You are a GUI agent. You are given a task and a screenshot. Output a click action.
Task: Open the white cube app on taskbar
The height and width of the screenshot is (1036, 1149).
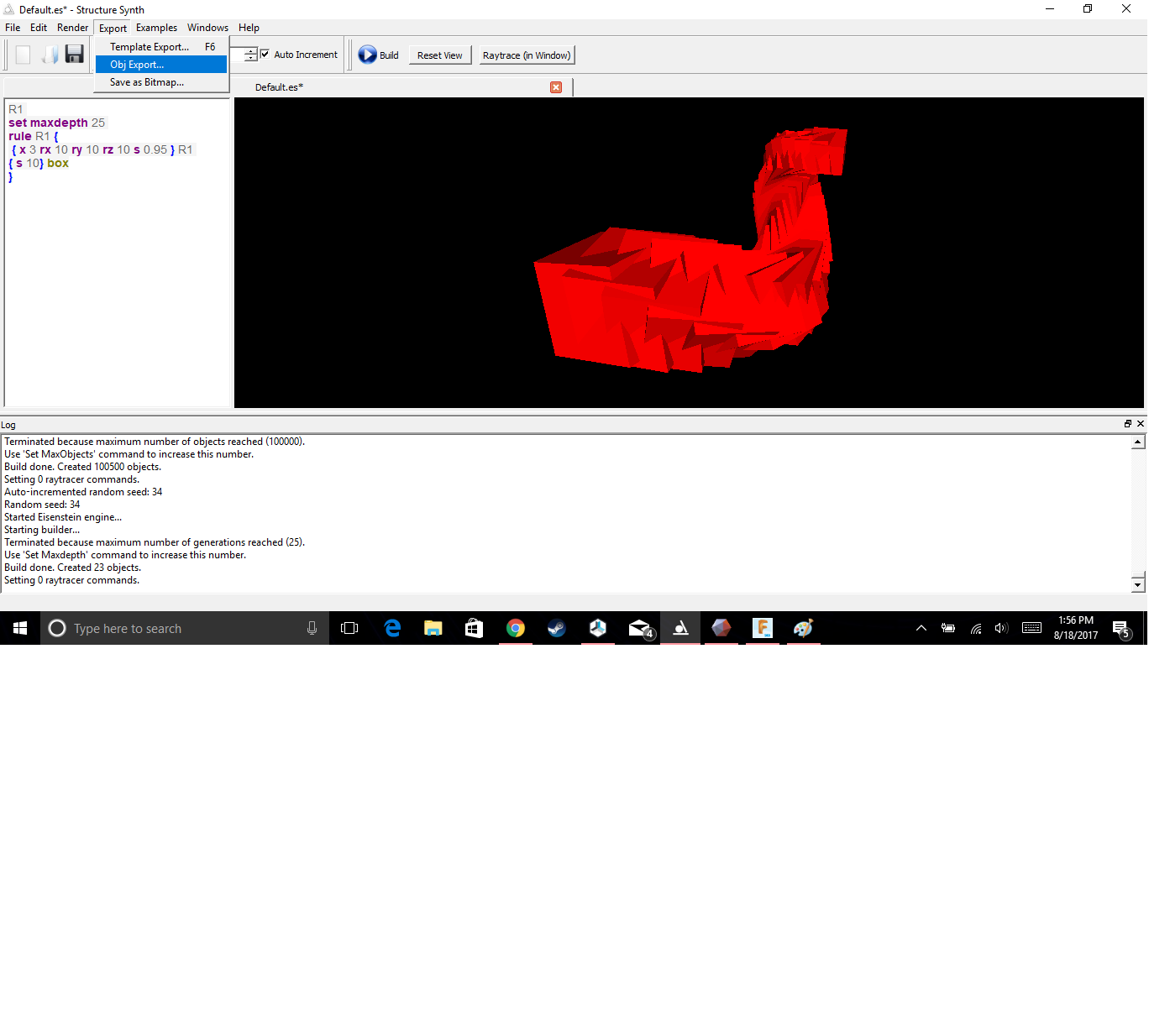click(598, 628)
